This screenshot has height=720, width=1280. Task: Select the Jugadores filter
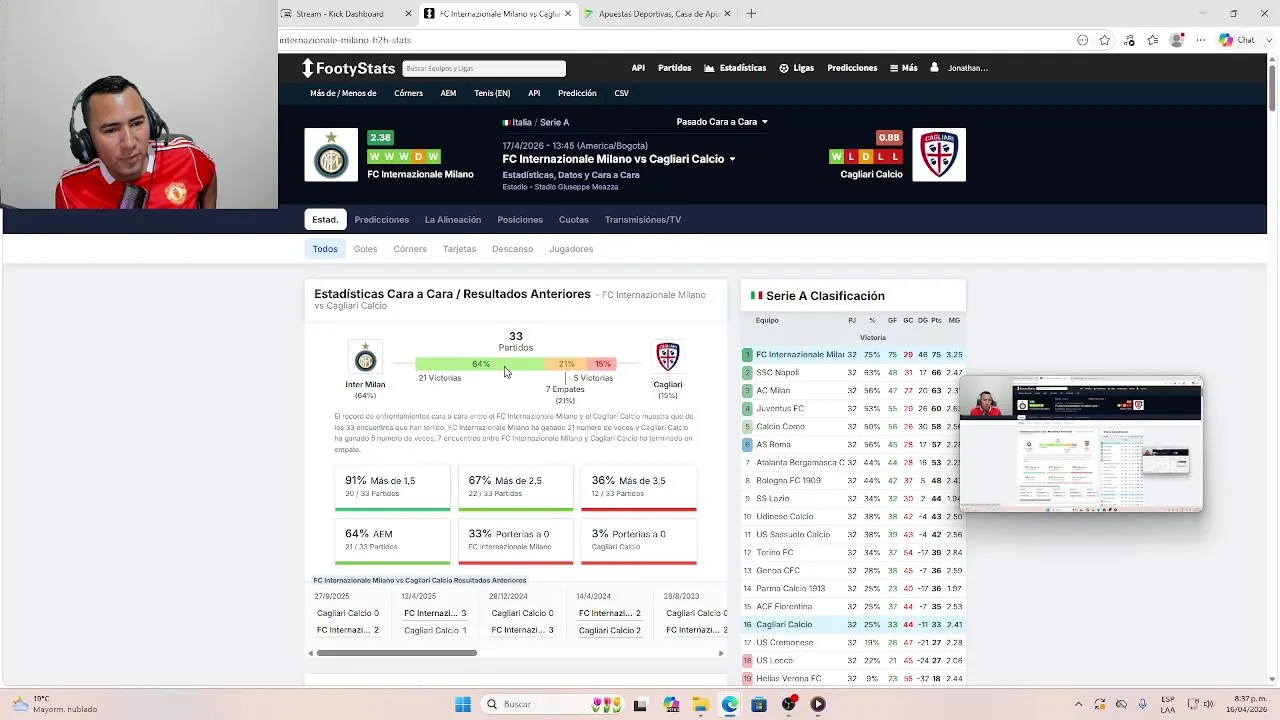click(571, 249)
